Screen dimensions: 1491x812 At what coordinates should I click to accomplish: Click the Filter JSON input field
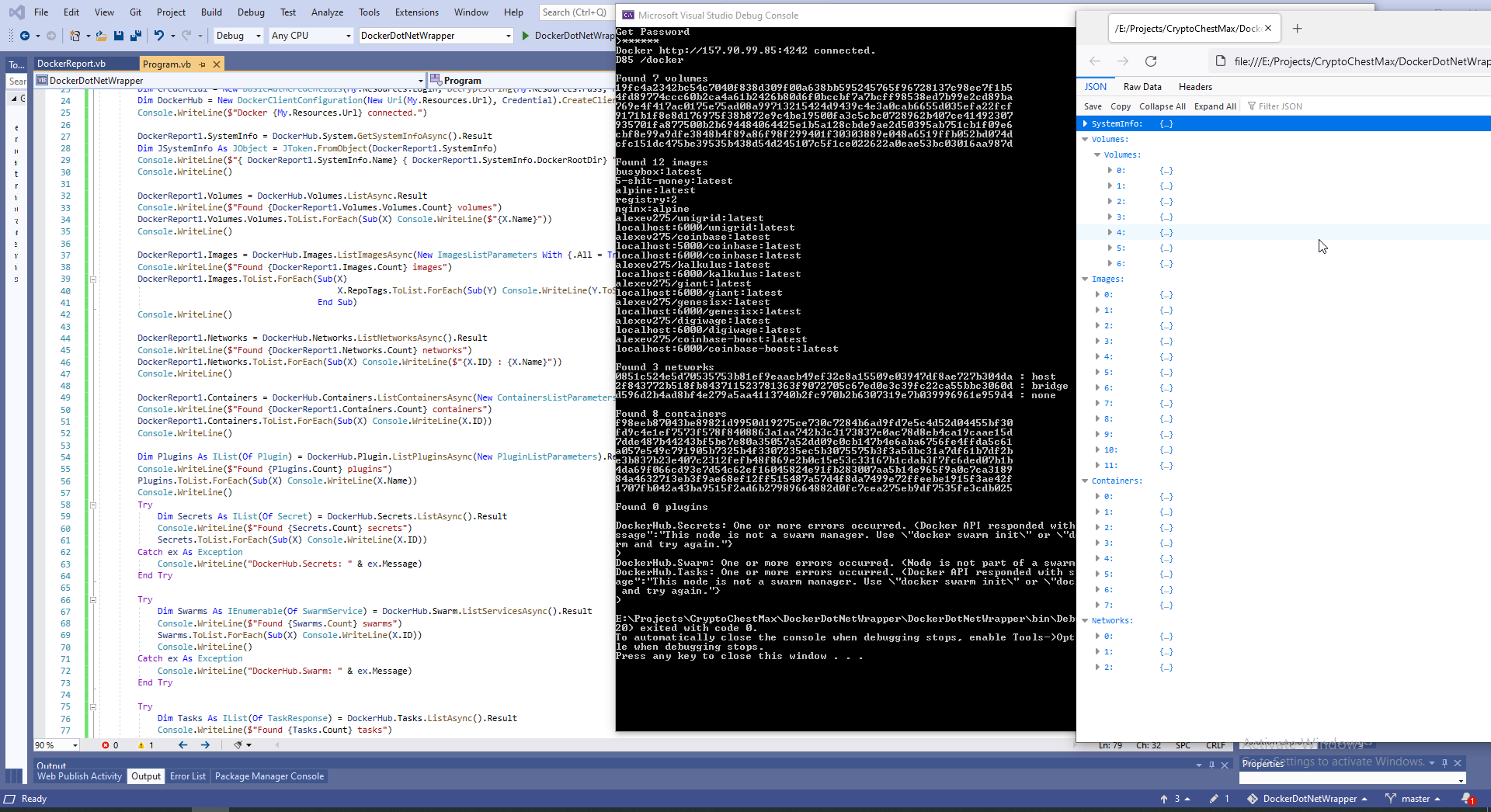tap(1367, 106)
